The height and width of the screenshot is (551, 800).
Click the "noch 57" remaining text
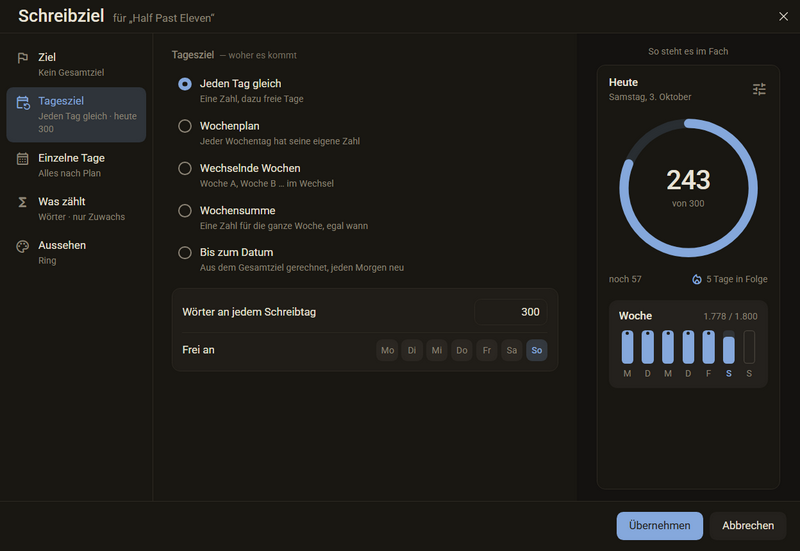pyautogui.click(x=625, y=279)
